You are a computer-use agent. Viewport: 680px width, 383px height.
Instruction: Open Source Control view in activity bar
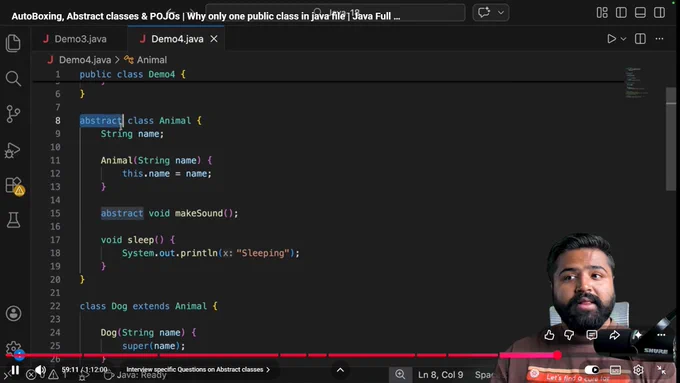coord(13,114)
